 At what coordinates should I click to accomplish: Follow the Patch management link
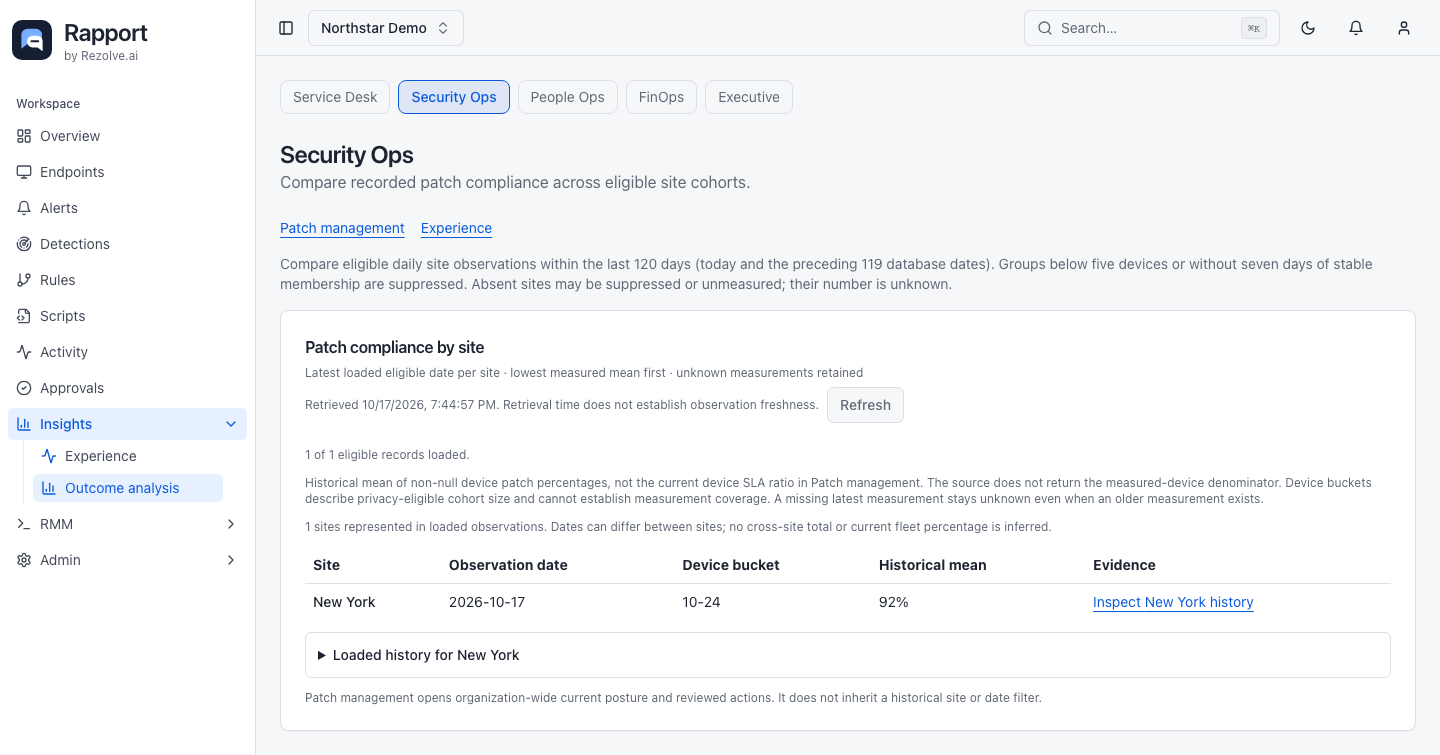coord(342,228)
